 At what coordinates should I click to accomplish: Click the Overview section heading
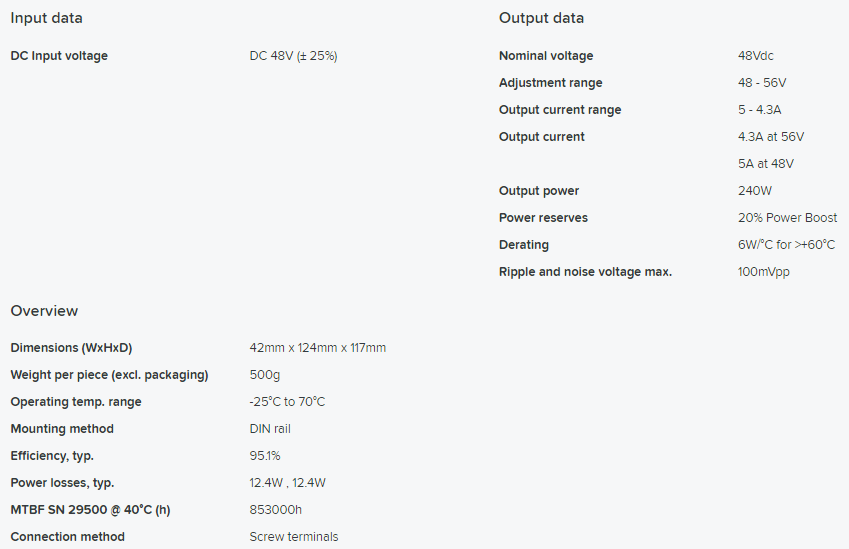tap(44, 311)
